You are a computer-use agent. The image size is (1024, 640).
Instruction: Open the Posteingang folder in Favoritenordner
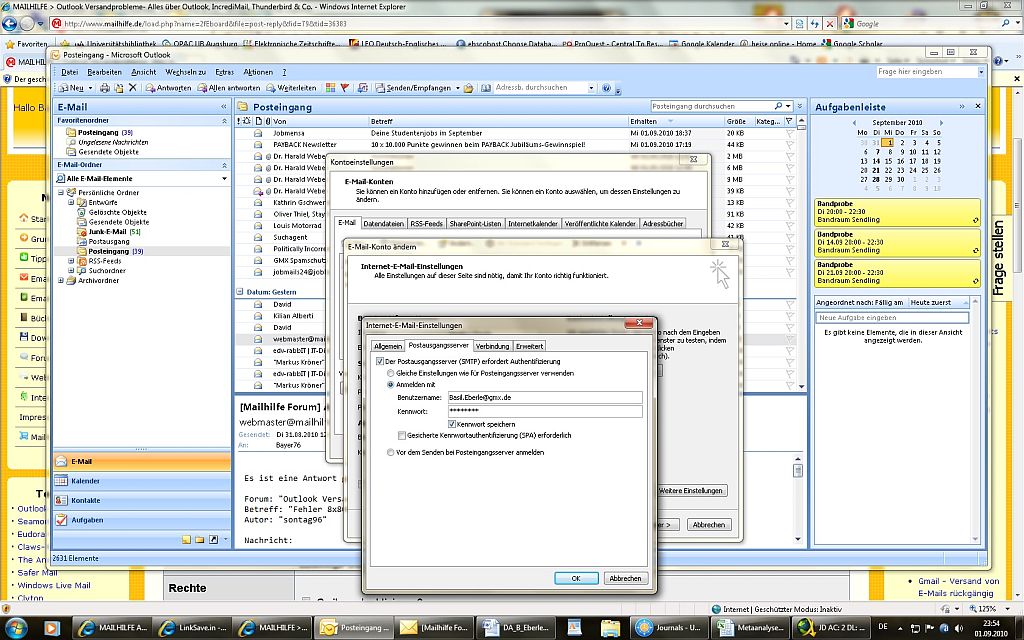(x=99, y=132)
